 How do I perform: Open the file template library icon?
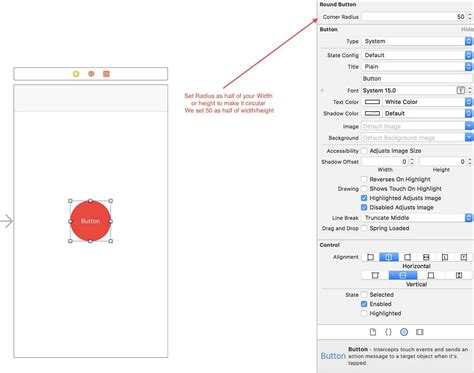pos(373,332)
